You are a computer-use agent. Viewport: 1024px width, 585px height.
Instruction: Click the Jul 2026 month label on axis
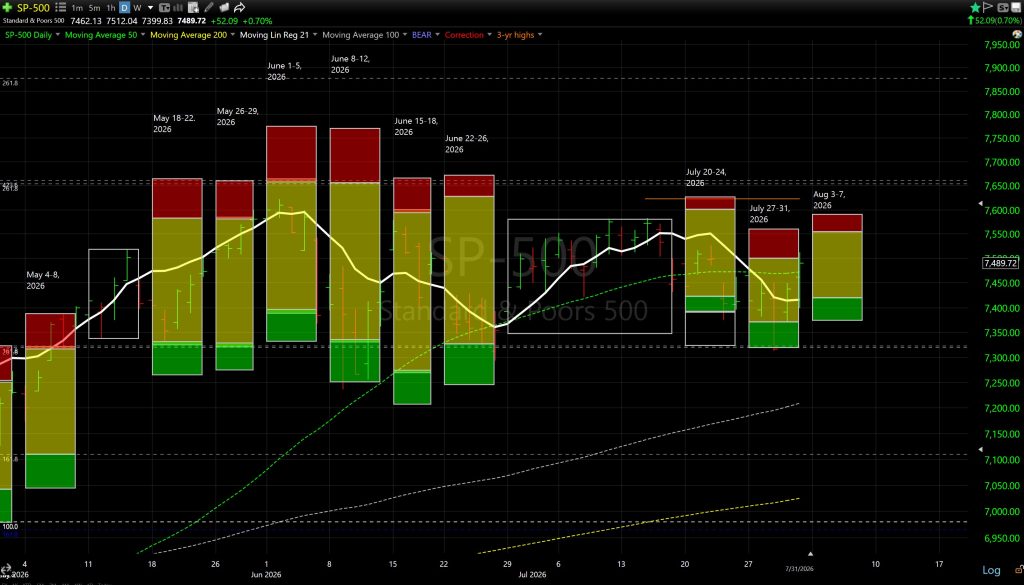click(532, 575)
